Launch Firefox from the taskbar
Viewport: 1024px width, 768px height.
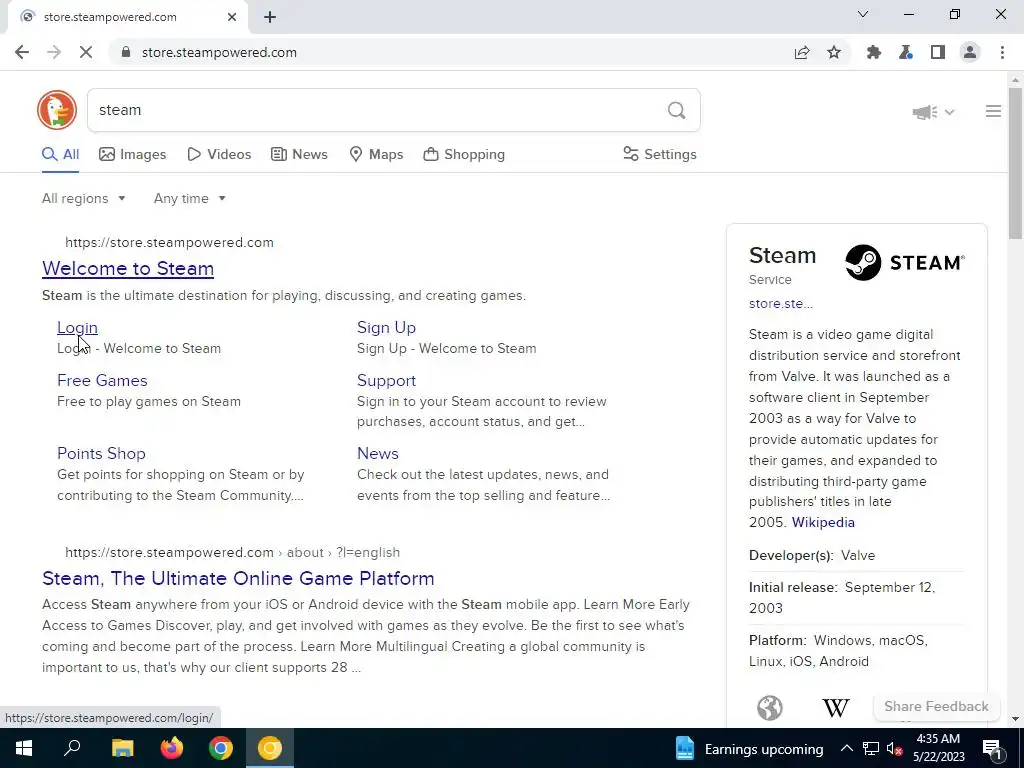[172, 748]
